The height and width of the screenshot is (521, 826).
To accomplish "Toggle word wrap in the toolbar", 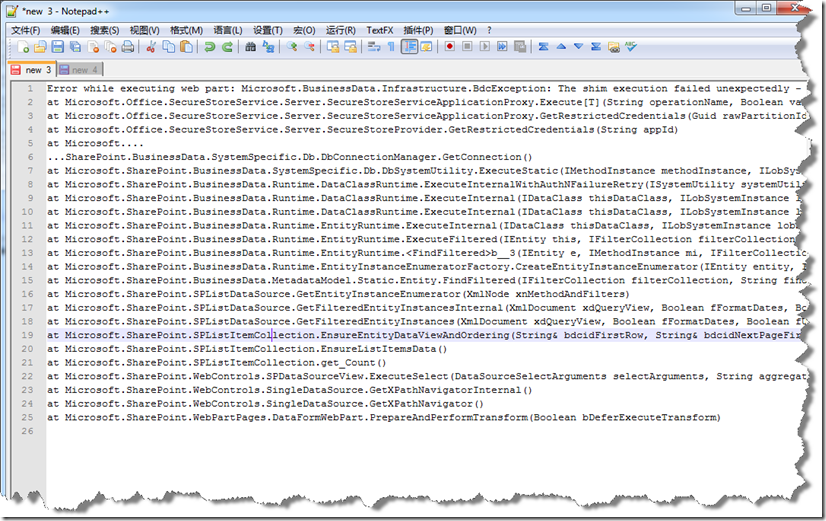I will [x=374, y=47].
